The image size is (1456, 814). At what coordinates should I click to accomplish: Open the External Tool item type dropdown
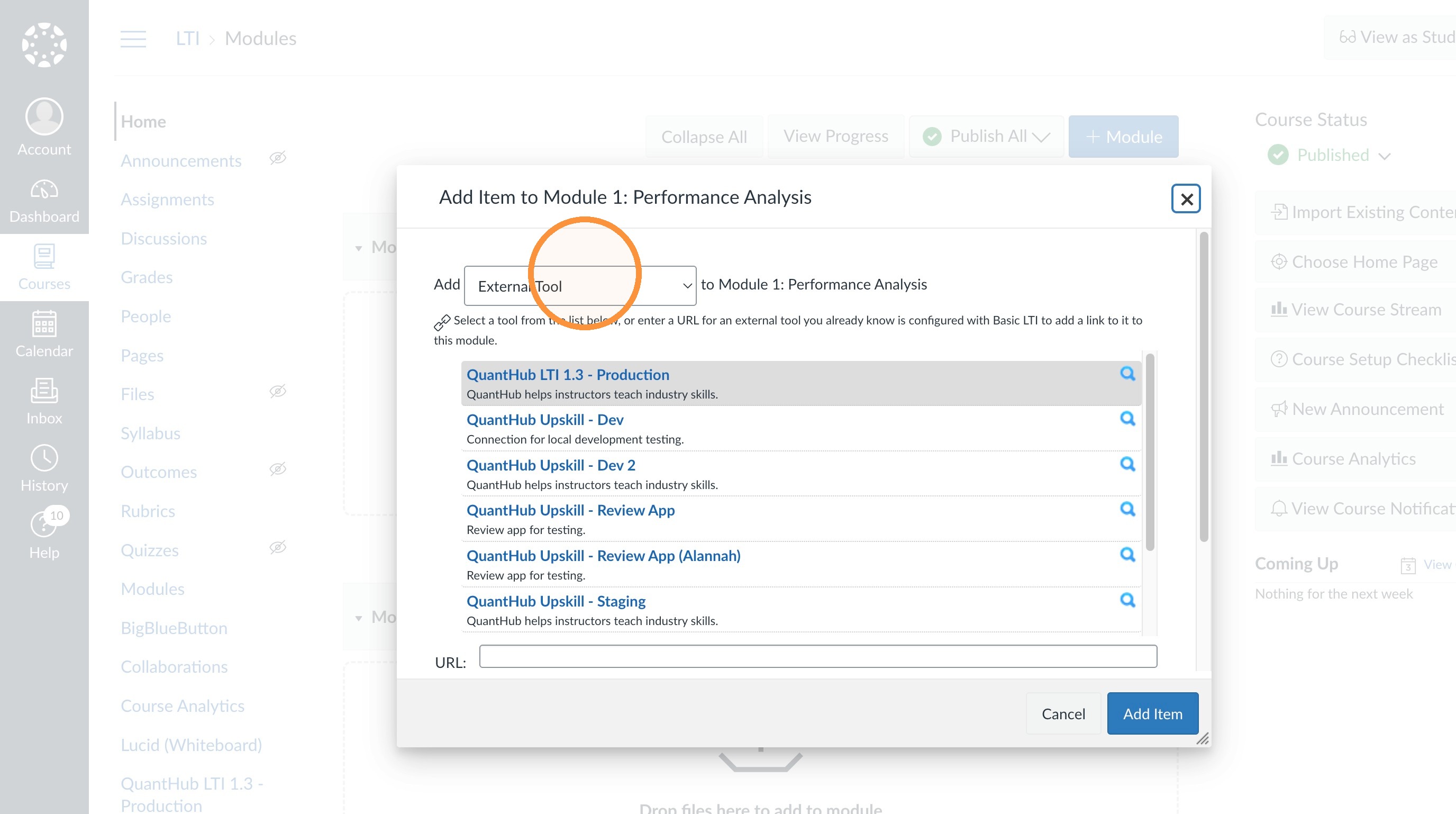580,285
